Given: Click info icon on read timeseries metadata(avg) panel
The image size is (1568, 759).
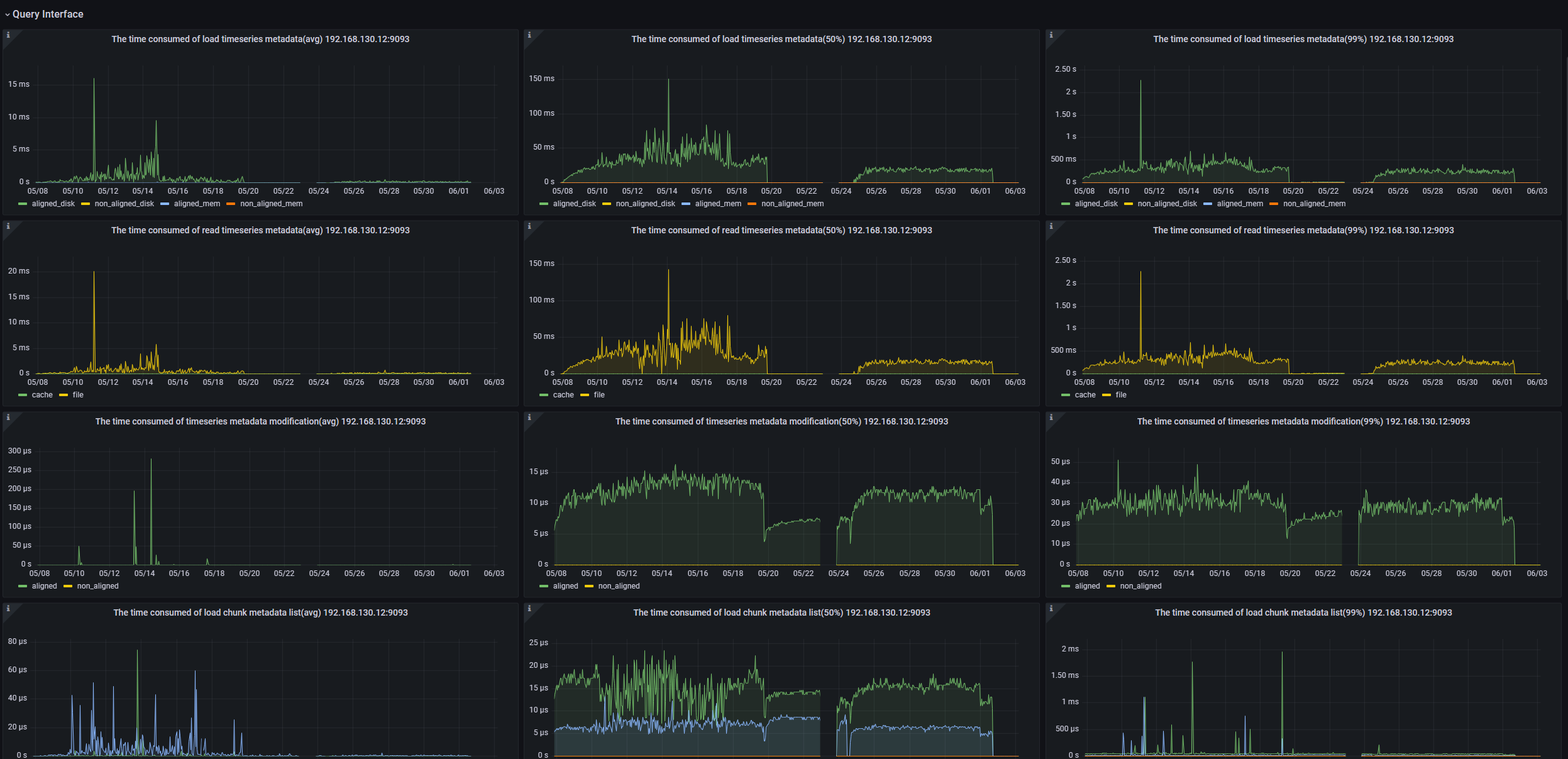Looking at the screenshot, I should pos(8,226).
